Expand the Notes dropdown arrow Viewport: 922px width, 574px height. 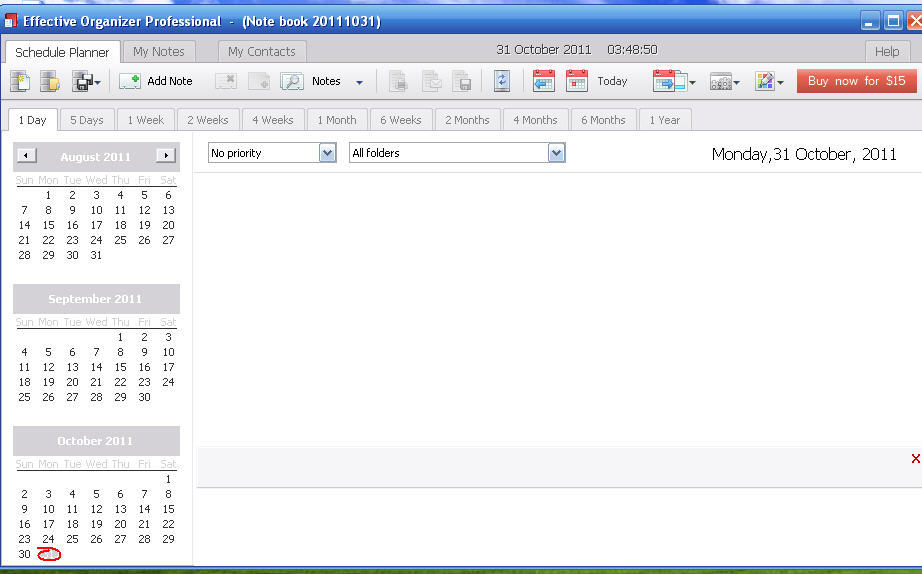point(359,82)
